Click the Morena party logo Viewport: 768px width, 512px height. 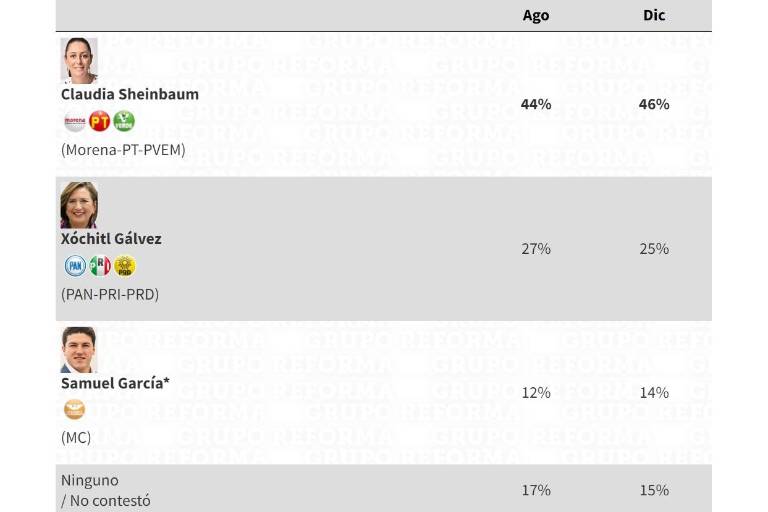[x=75, y=122]
